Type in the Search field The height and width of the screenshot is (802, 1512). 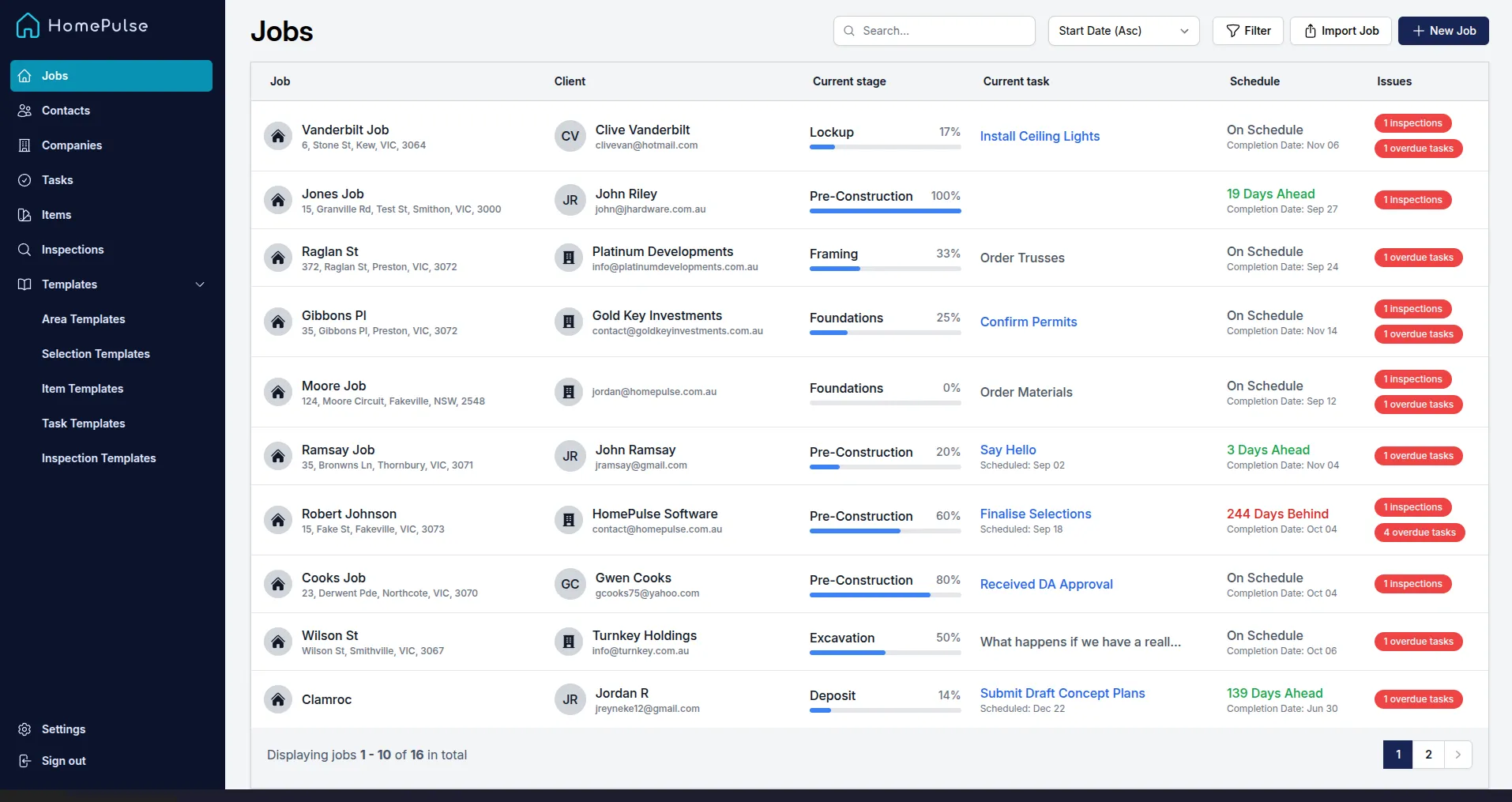[934, 31]
